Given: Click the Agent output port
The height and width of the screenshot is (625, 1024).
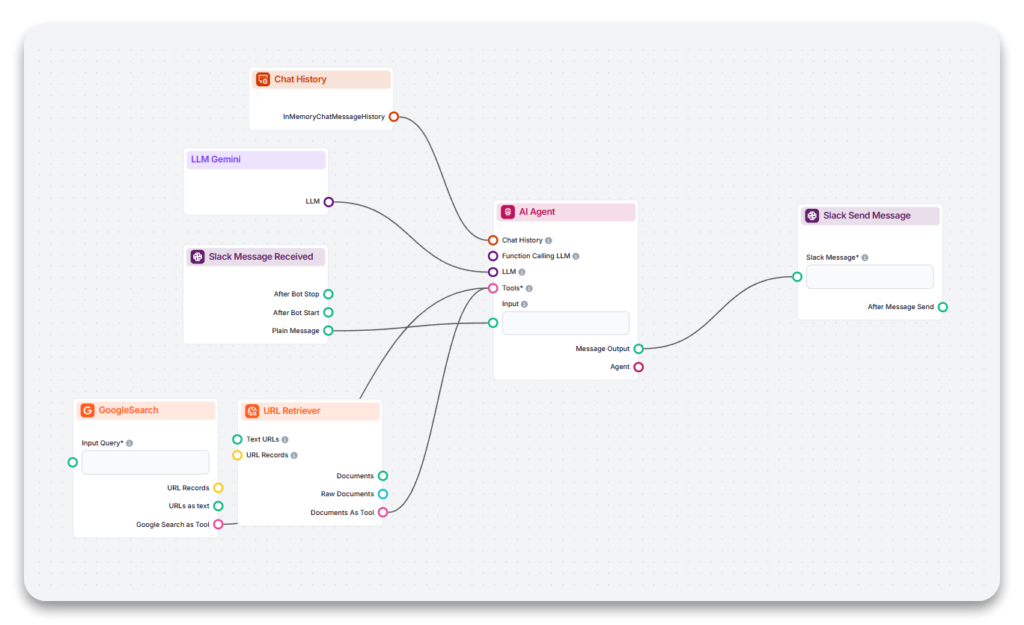Looking at the screenshot, I should pos(639,367).
